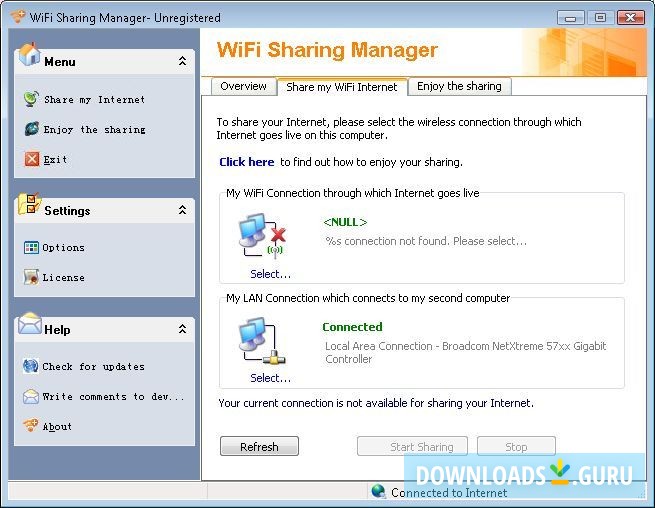Click the envelope icon for Write comments
Screen dimensions: 655x508
31,396
